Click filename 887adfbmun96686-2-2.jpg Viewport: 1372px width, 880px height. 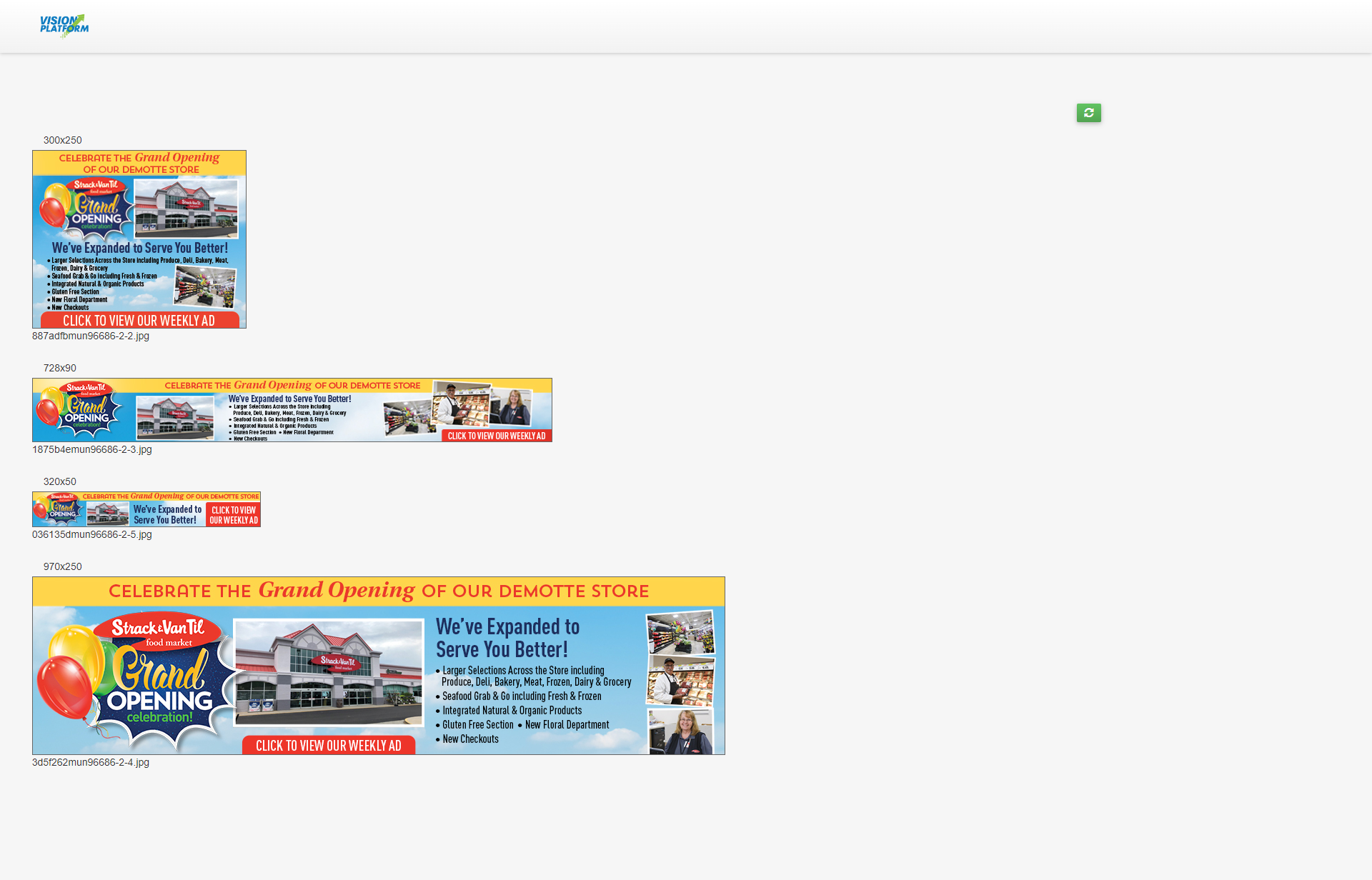(91, 336)
